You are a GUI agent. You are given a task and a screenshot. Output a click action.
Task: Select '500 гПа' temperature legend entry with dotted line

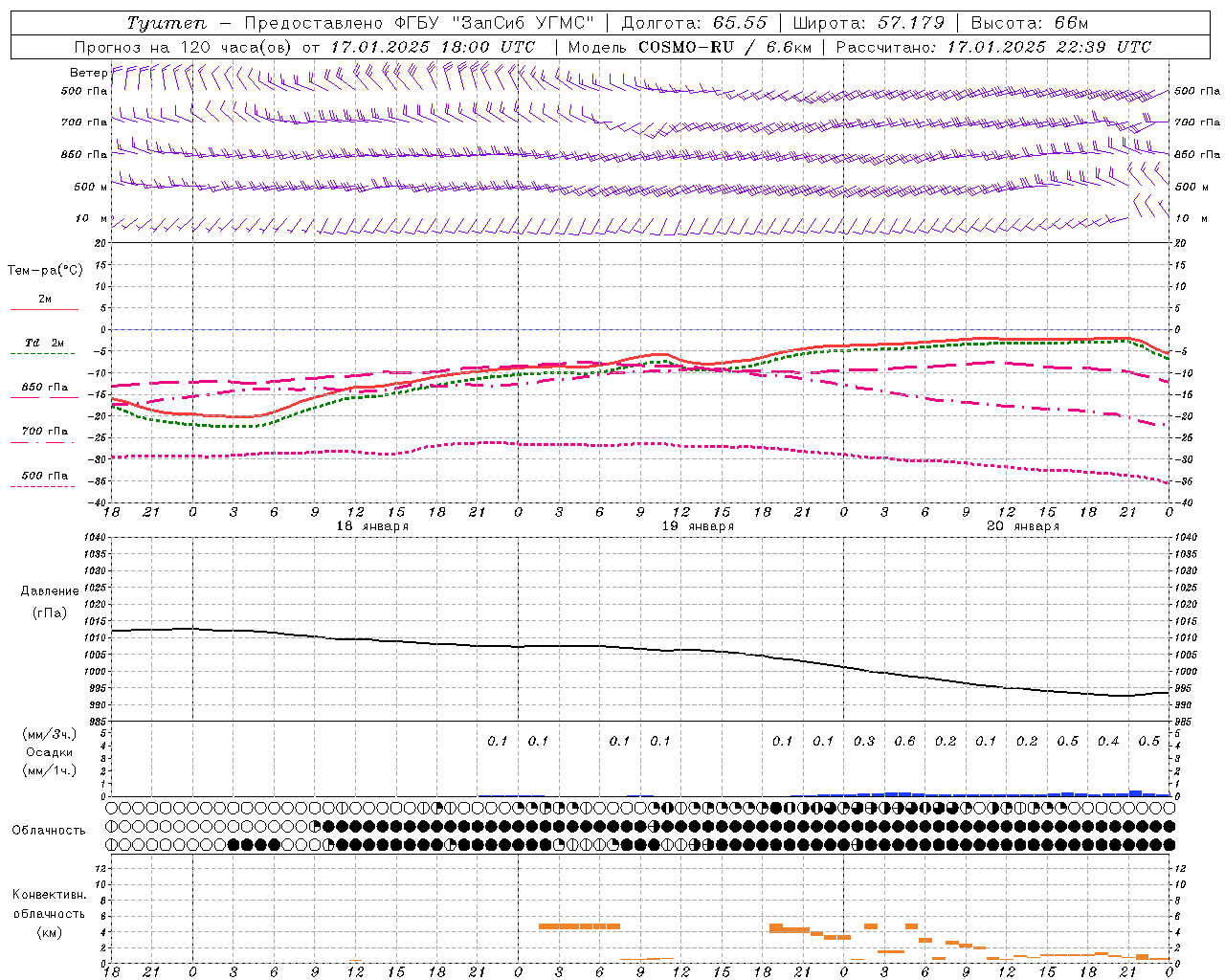point(45,476)
